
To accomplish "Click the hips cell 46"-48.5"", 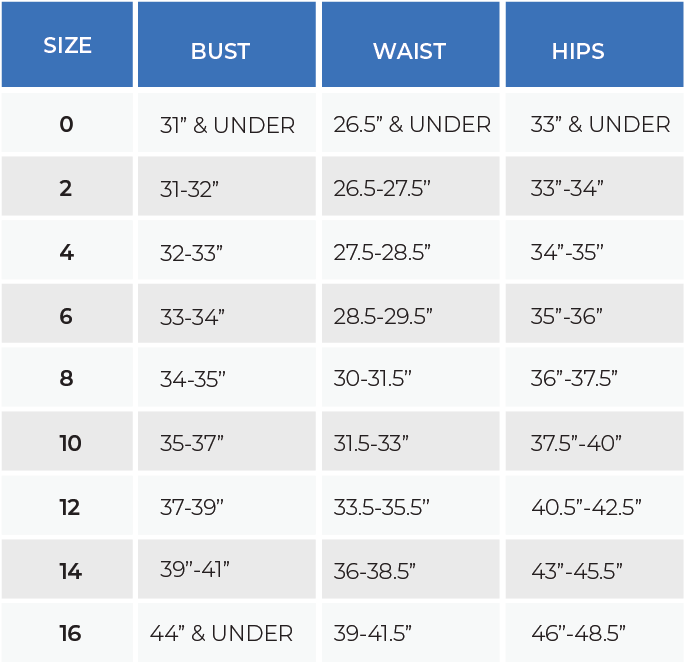I will click(x=578, y=634).
